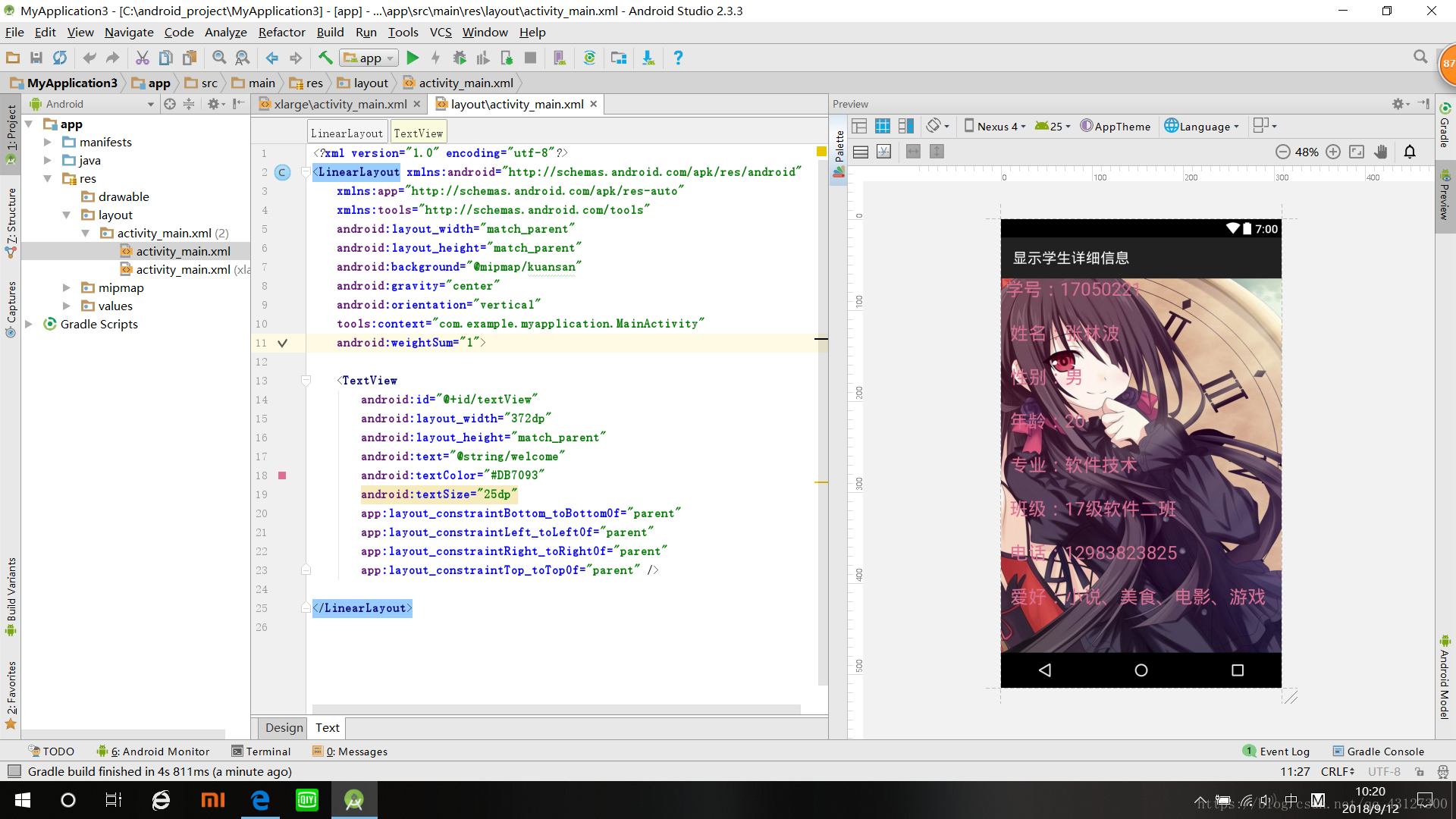Select the Text tab under the editor
Screen dimensions: 1456x819
(x=328, y=727)
